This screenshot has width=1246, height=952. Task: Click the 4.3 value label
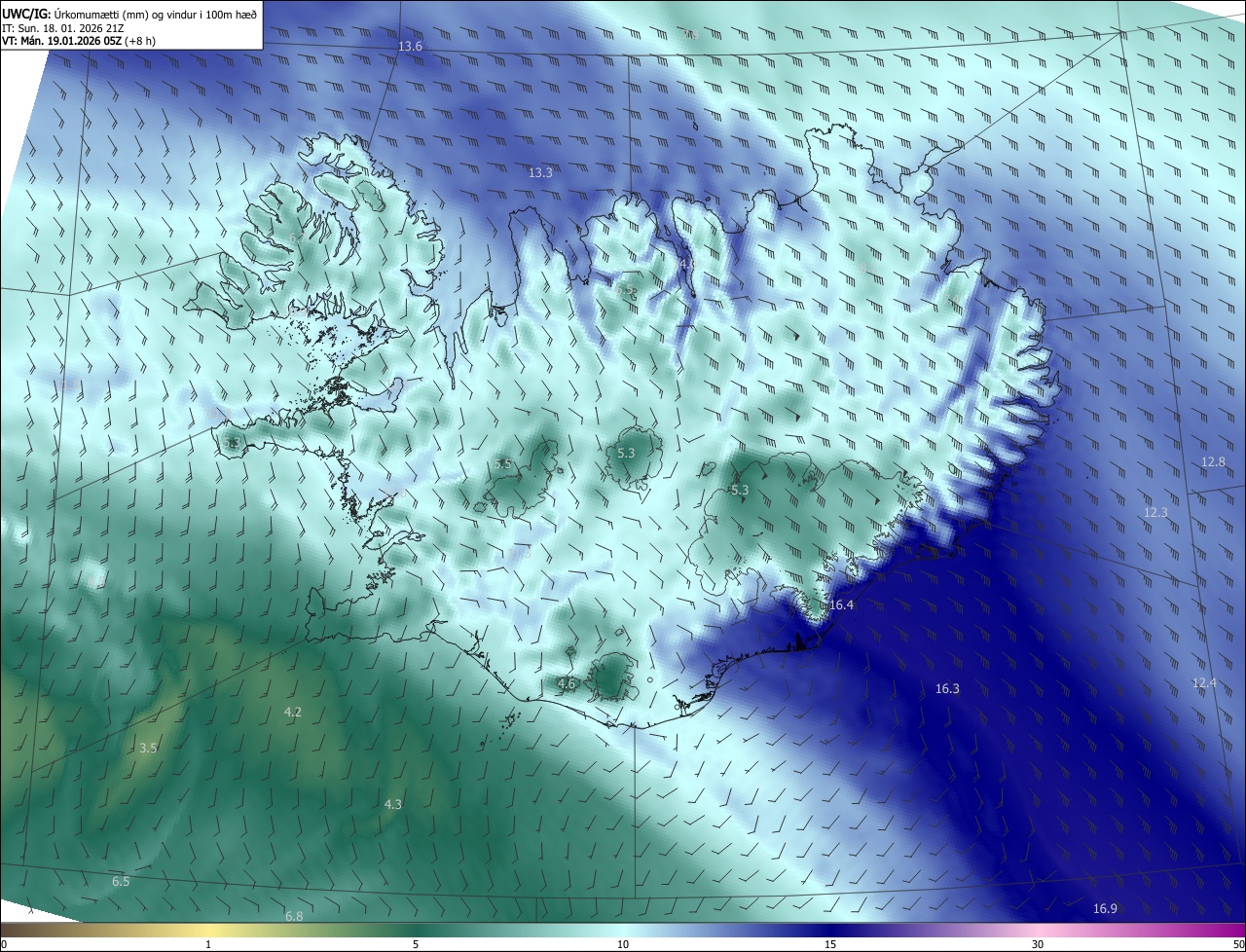(x=392, y=804)
